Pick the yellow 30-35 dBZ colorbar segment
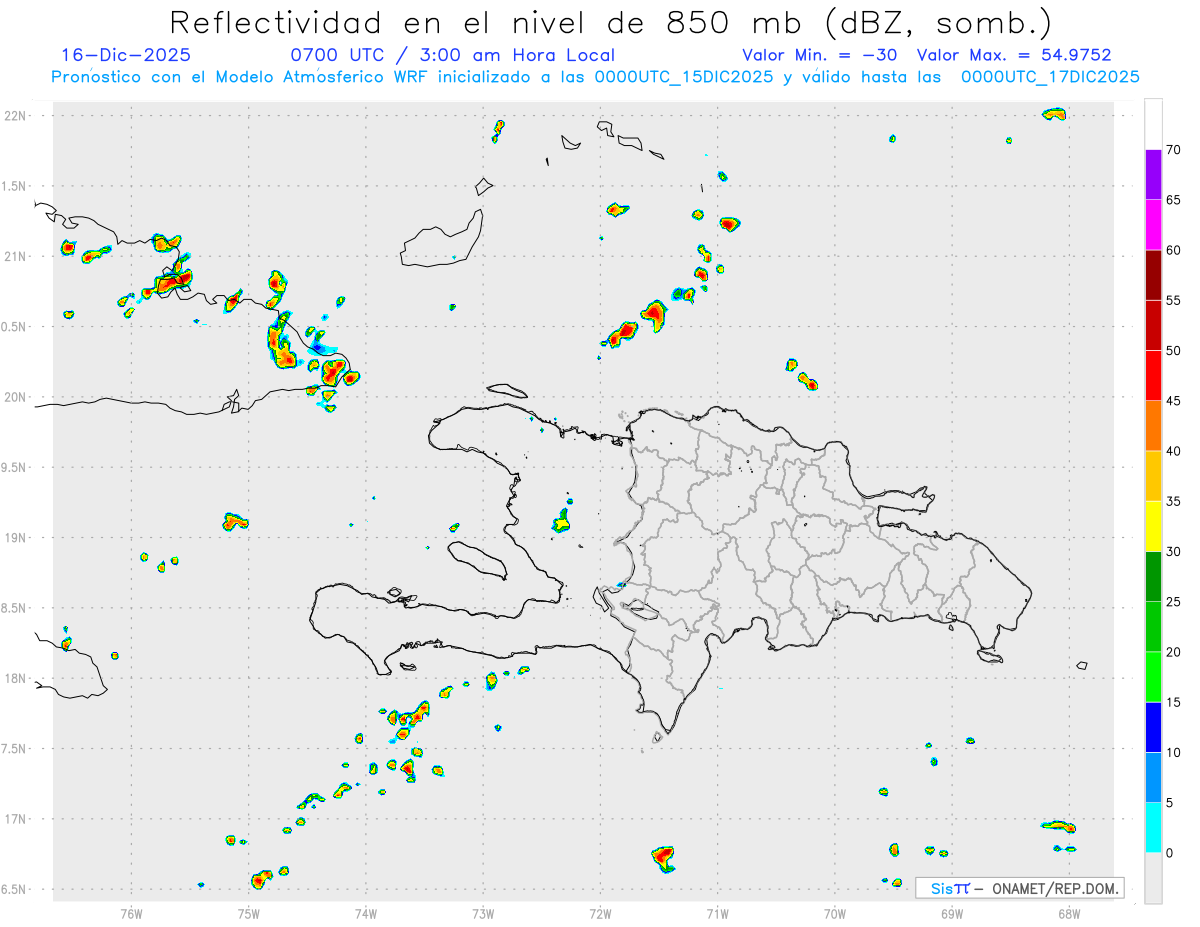The width and height of the screenshot is (1200, 927). pyautogui.click(x=1153, y=526)
